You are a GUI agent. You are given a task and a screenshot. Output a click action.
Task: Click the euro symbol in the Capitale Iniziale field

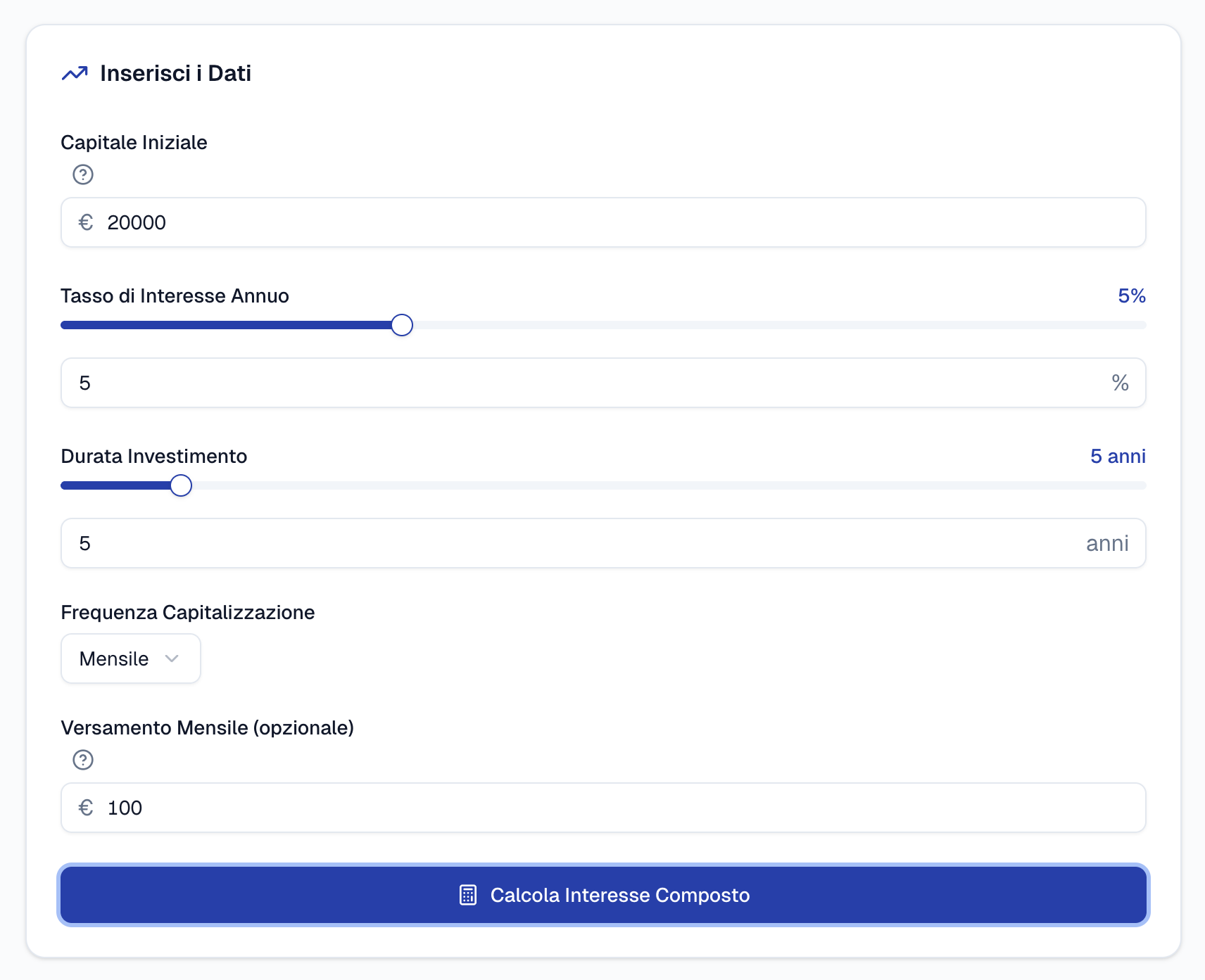[86, 222]
